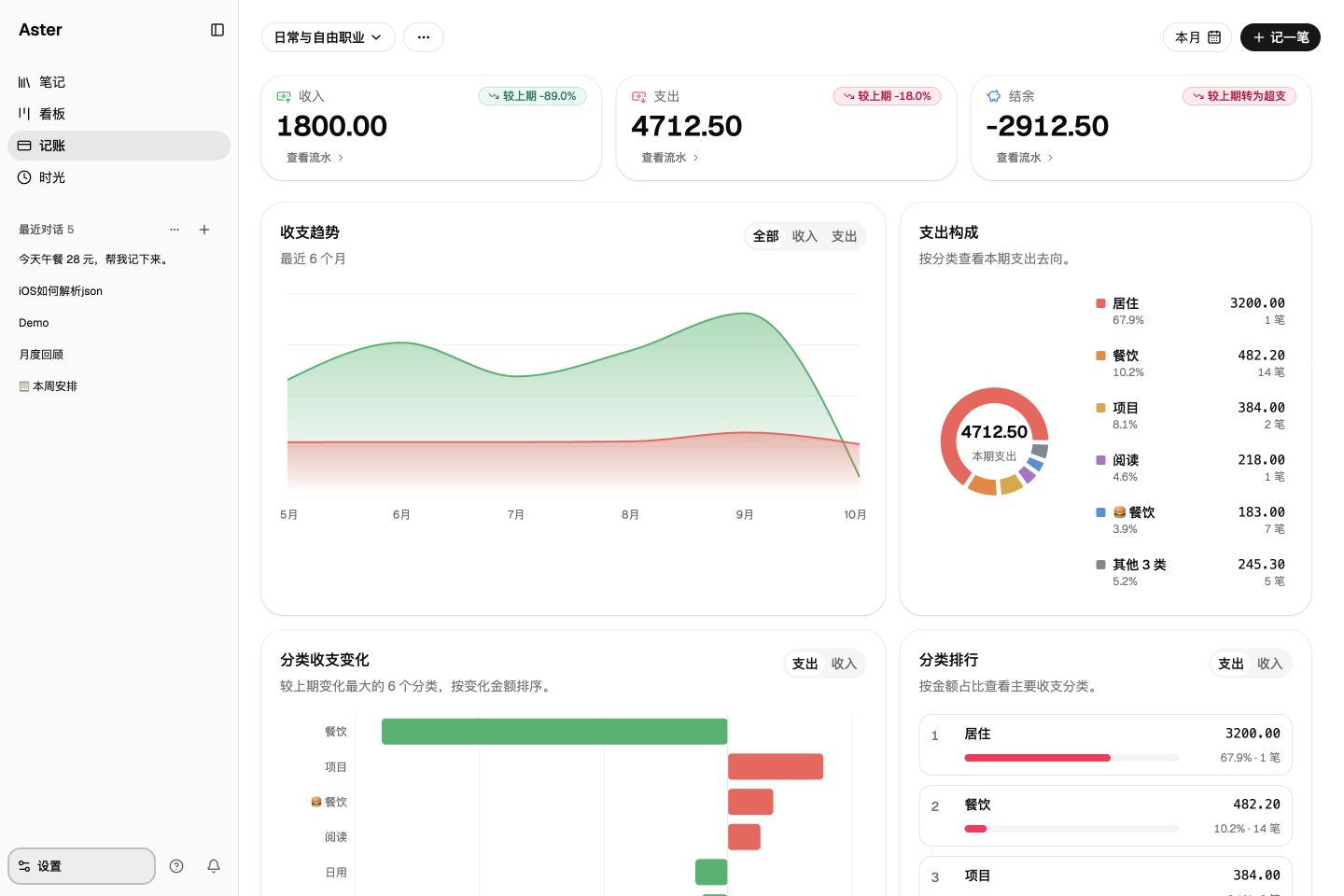Switch 收支趋势 chart to 收入
This screenshot has width=1344, height=896.
click(x=805, y=236)
